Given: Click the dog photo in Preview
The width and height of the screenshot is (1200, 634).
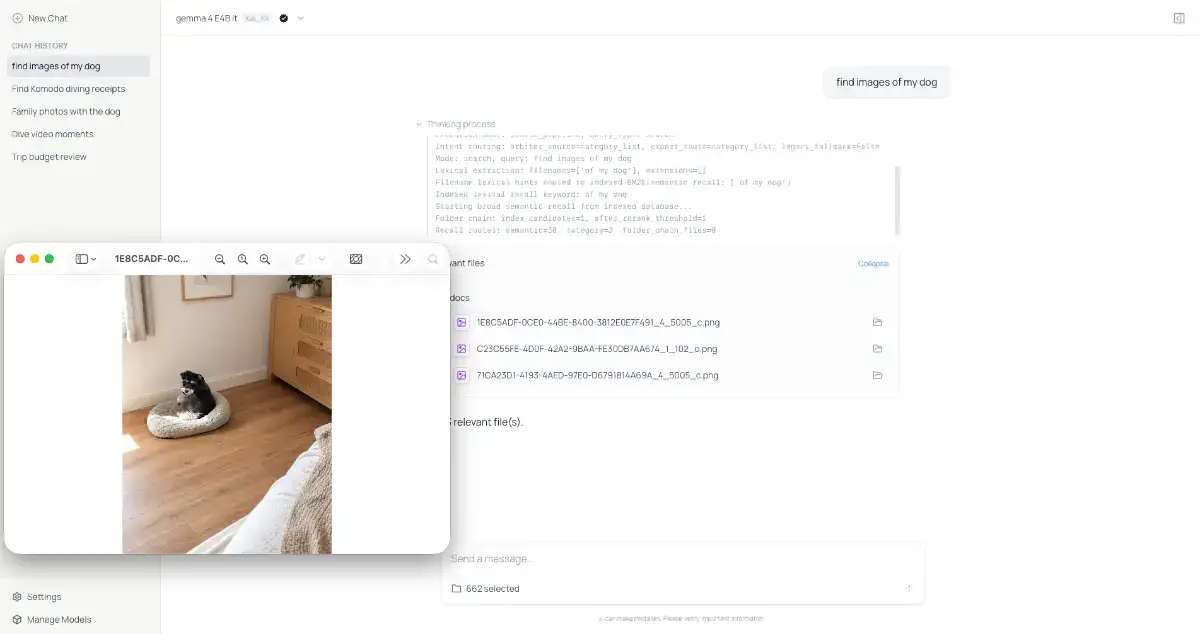Looking at the screenshot, I should click(x=227, y=414).
